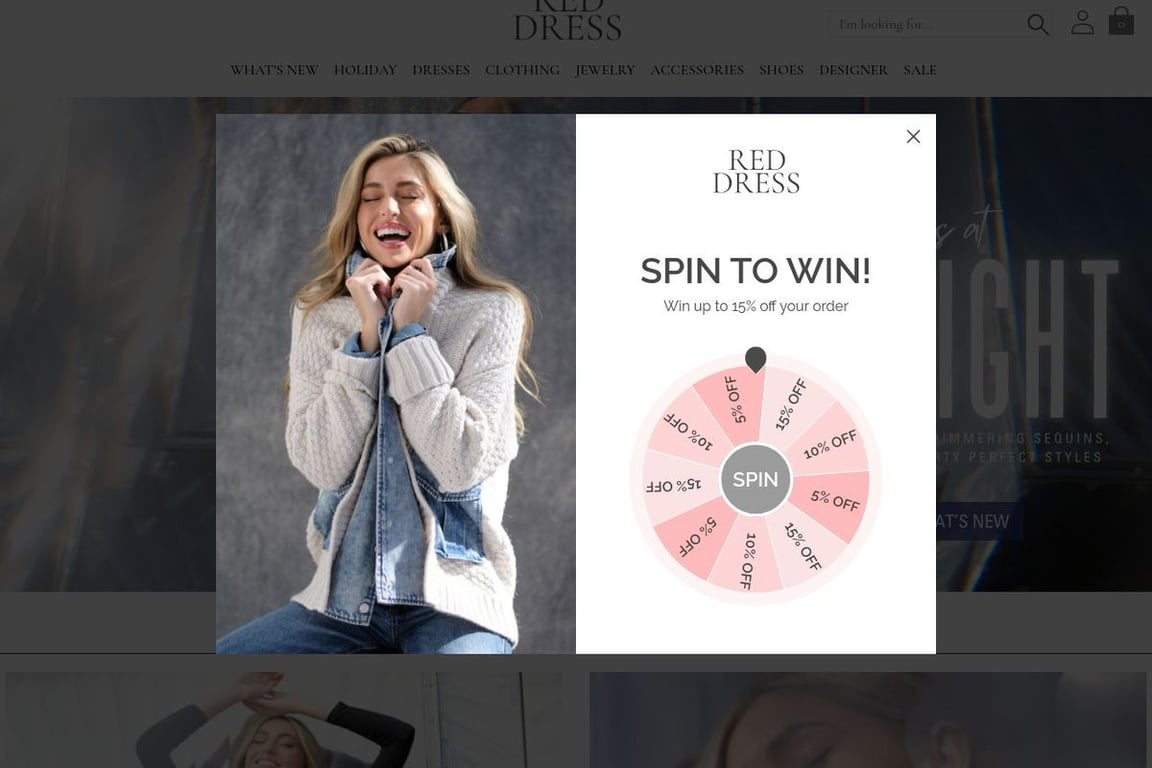The height and width of the screenshot is (768, 1152).
Task: Open the Sale menu
Action: tap(920, 70)
